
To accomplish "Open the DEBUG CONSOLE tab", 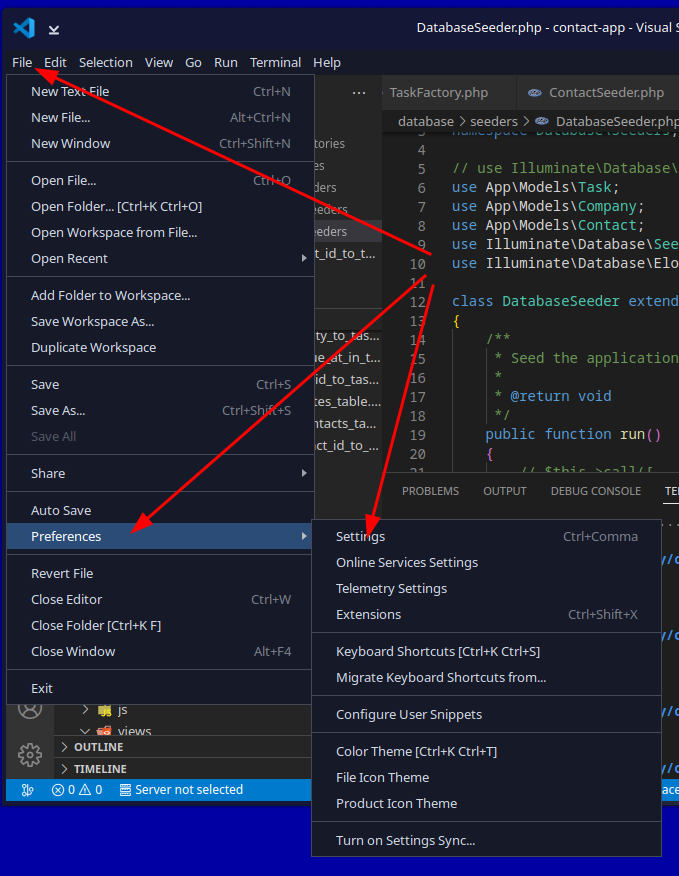I will pyautogui.click(x=596, y=491).
